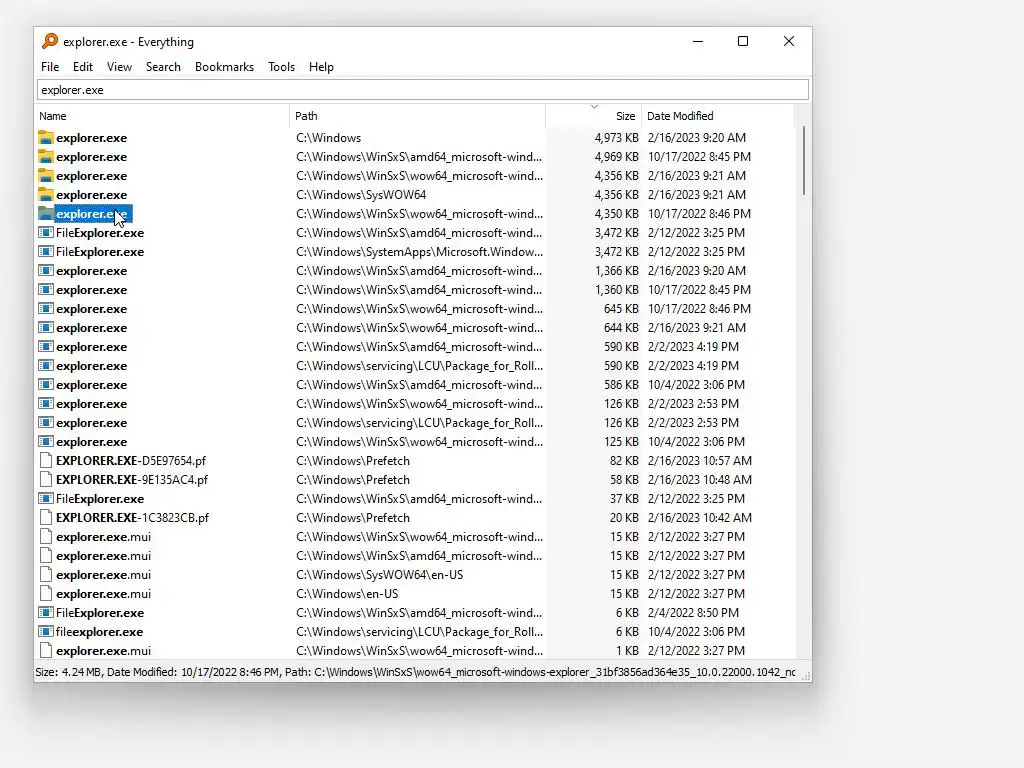Click the 2/16/2023 10:48 AM date cell
This screenshot has width=1024, height=768.
point(699,479)
